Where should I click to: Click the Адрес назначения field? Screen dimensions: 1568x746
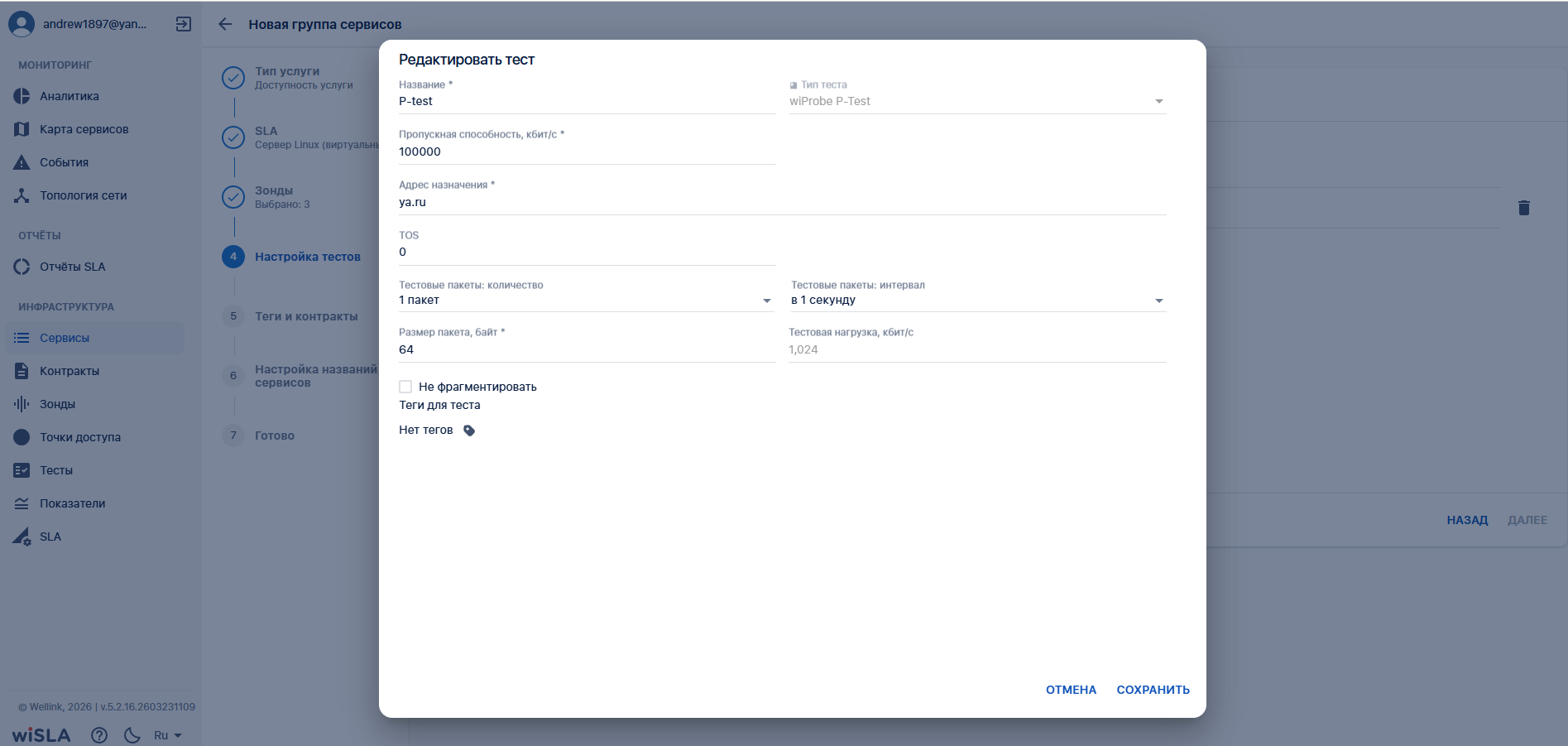tap(781, 203)
